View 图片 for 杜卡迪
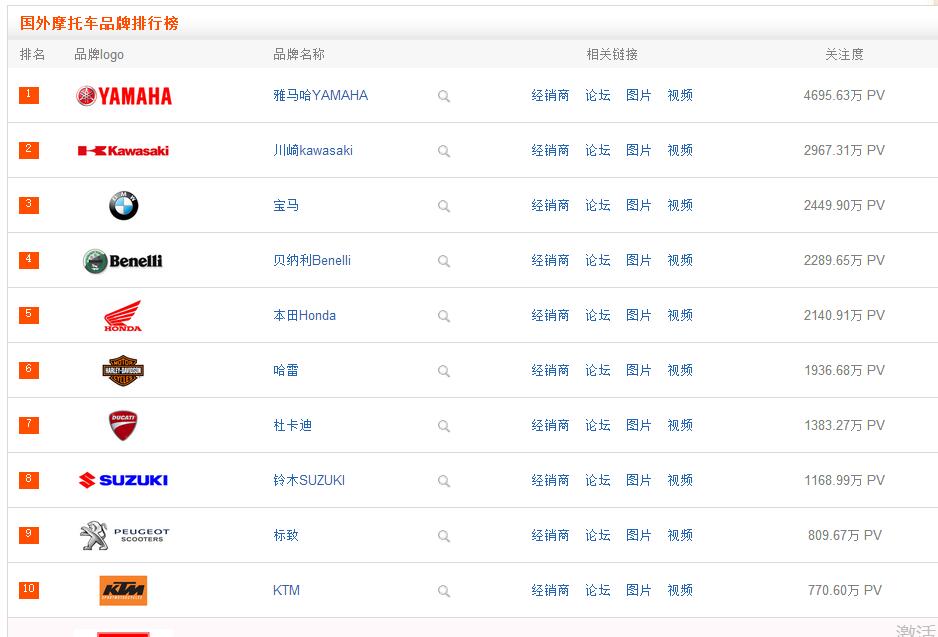938x637 pixels. click(x=638, y=426)
